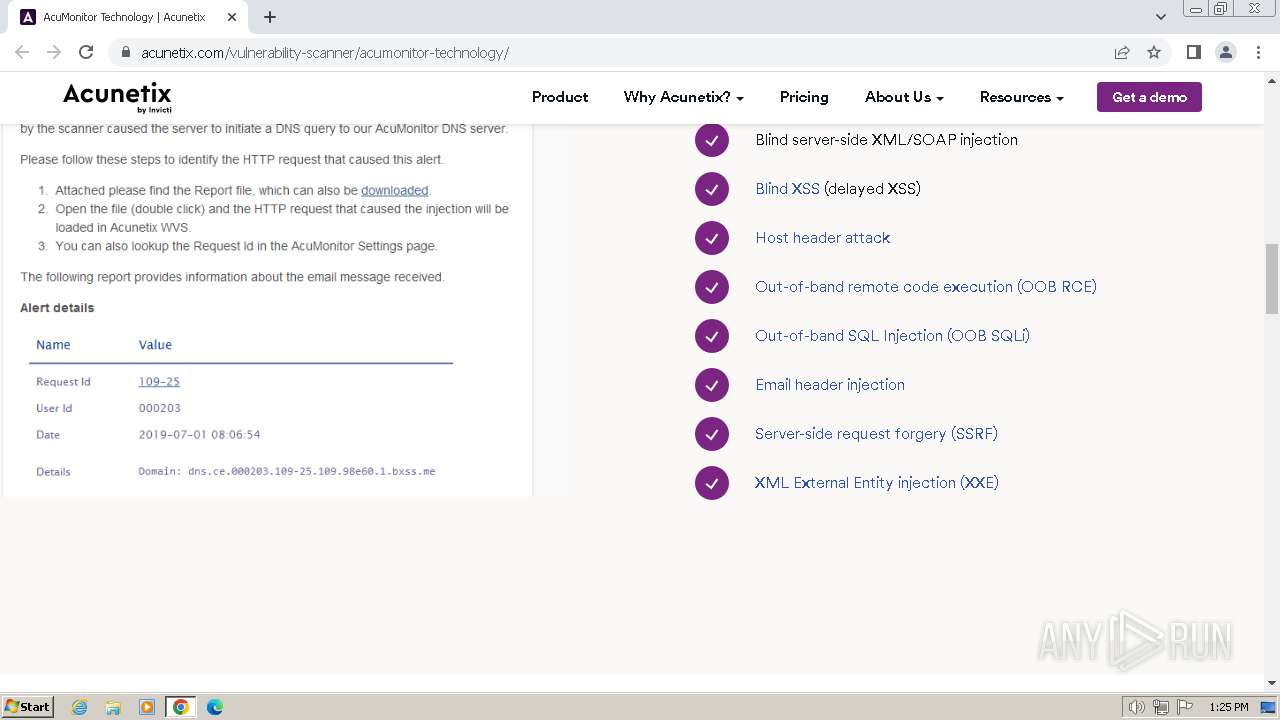The image size is (1280, 720).
Task: Click the forward navigation arrow
Action: click(54, 52)
